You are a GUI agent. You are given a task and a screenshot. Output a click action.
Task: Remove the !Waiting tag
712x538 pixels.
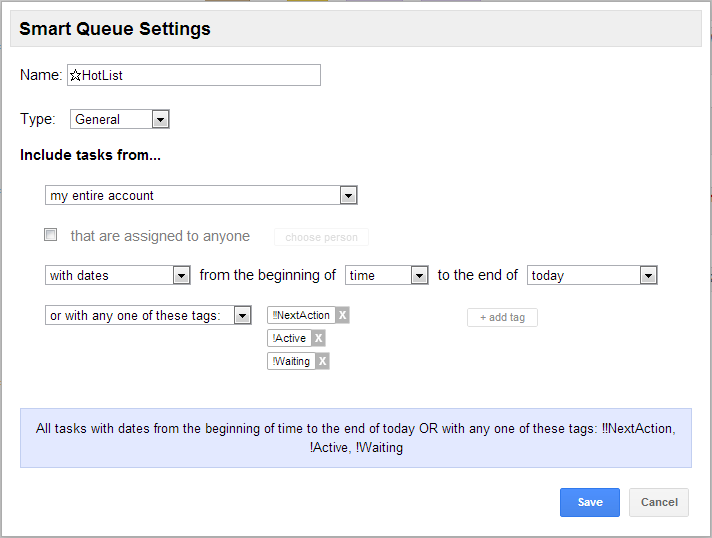point(322,361)
